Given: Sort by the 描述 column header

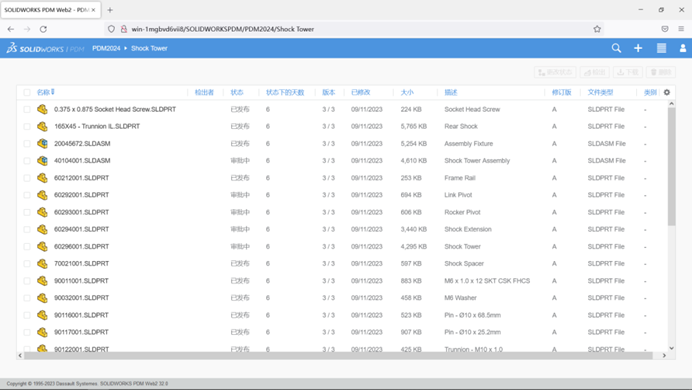Looking at the screenshot, I should [451, 92].
